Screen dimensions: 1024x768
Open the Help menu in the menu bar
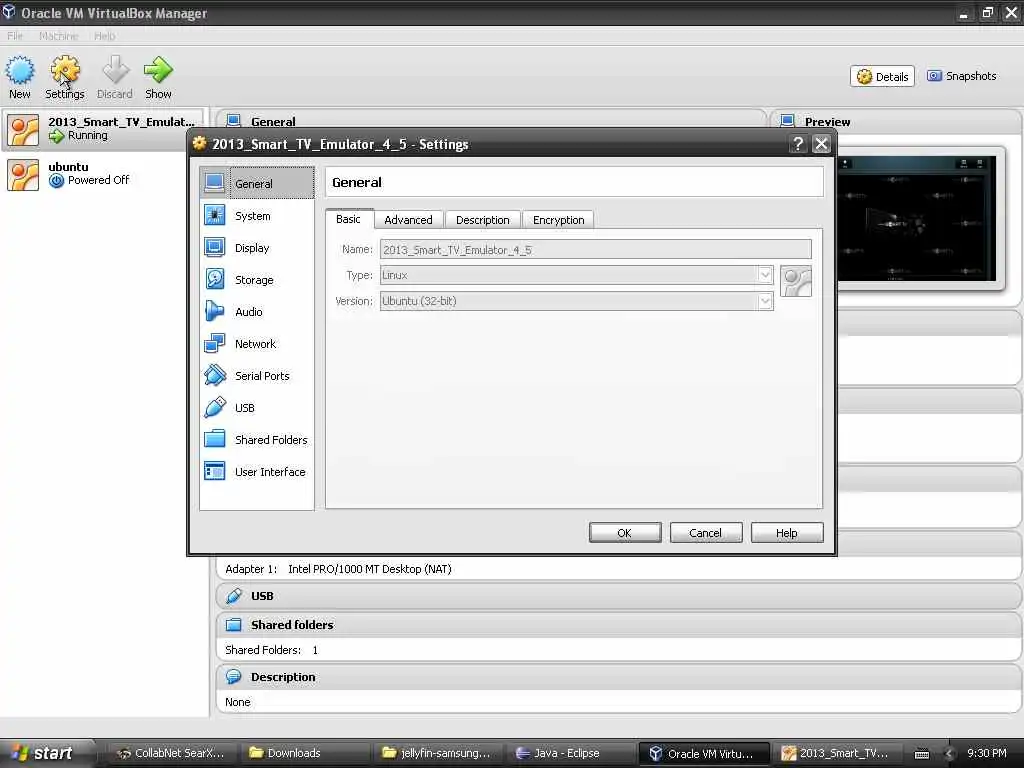[x=104, y=36]
